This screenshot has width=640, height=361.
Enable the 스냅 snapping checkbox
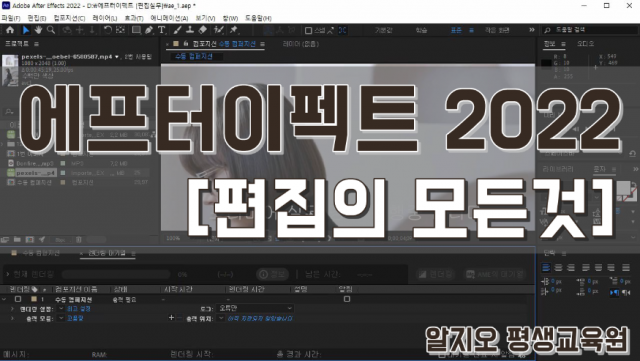[309, 30]
